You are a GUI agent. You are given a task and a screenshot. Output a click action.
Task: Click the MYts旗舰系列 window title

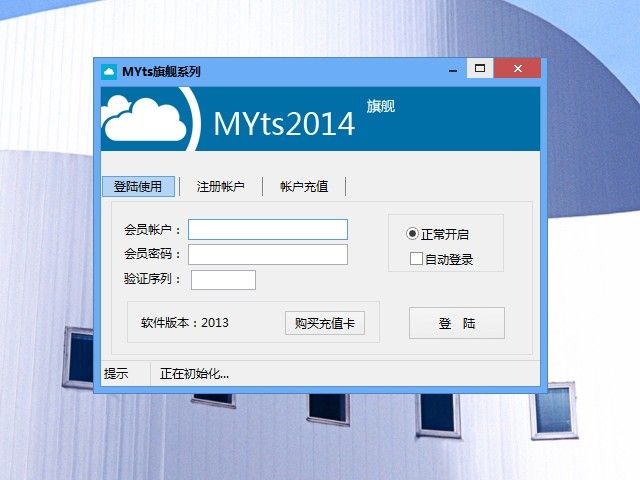[x=161, y=72]
